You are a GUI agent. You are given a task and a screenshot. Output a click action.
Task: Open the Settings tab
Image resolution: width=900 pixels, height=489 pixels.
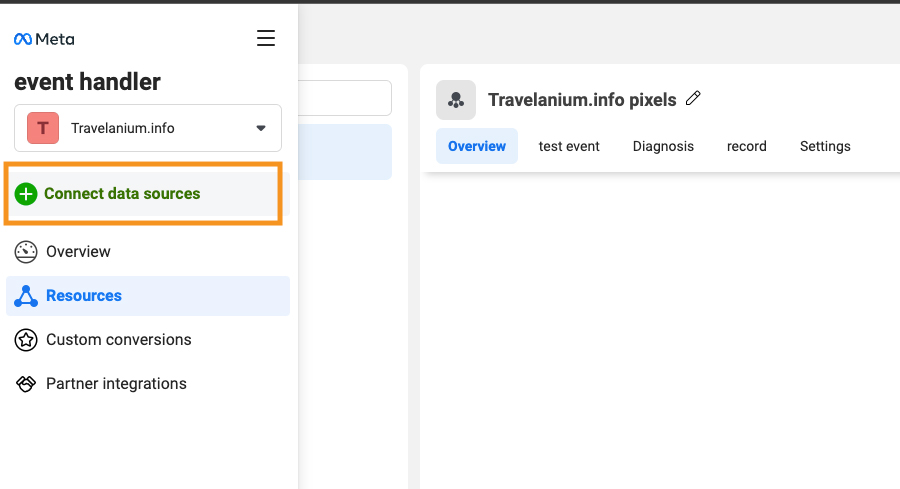click(x=825, y=146)
